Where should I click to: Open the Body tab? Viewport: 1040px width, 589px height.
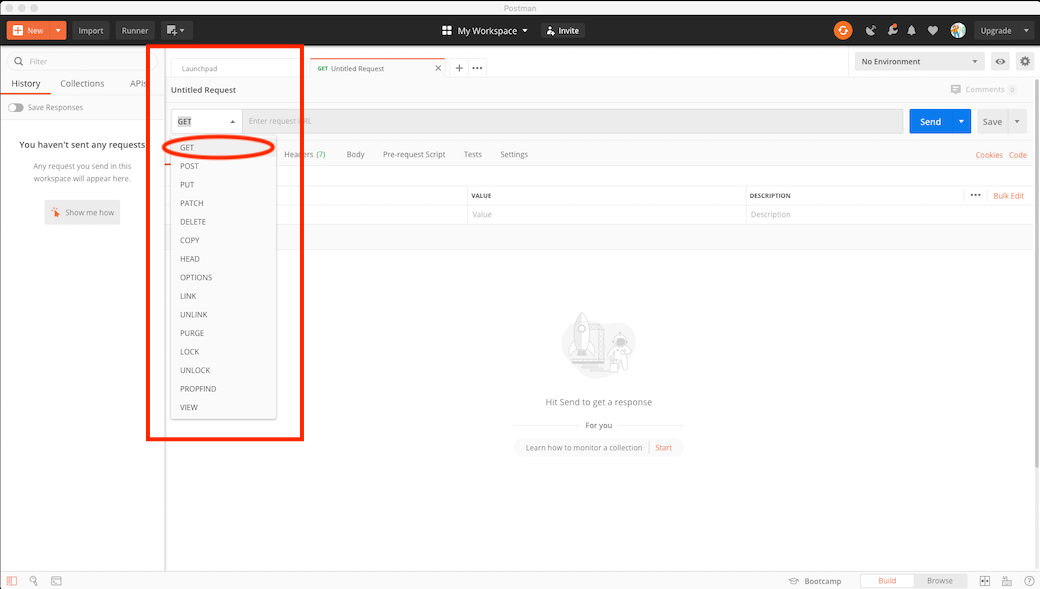pyautogui.click(x=356, y=155)
